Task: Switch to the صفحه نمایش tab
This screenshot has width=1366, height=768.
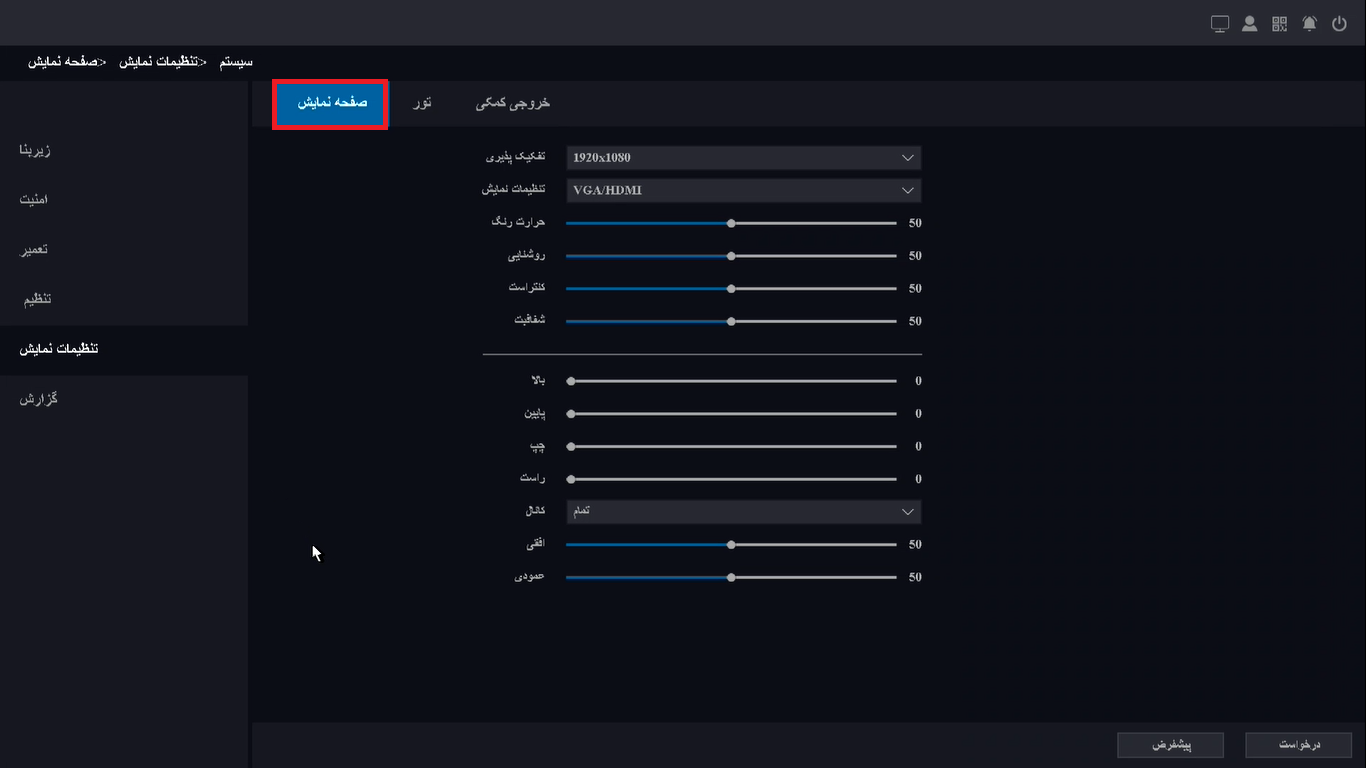Action: tap(330, 104)
